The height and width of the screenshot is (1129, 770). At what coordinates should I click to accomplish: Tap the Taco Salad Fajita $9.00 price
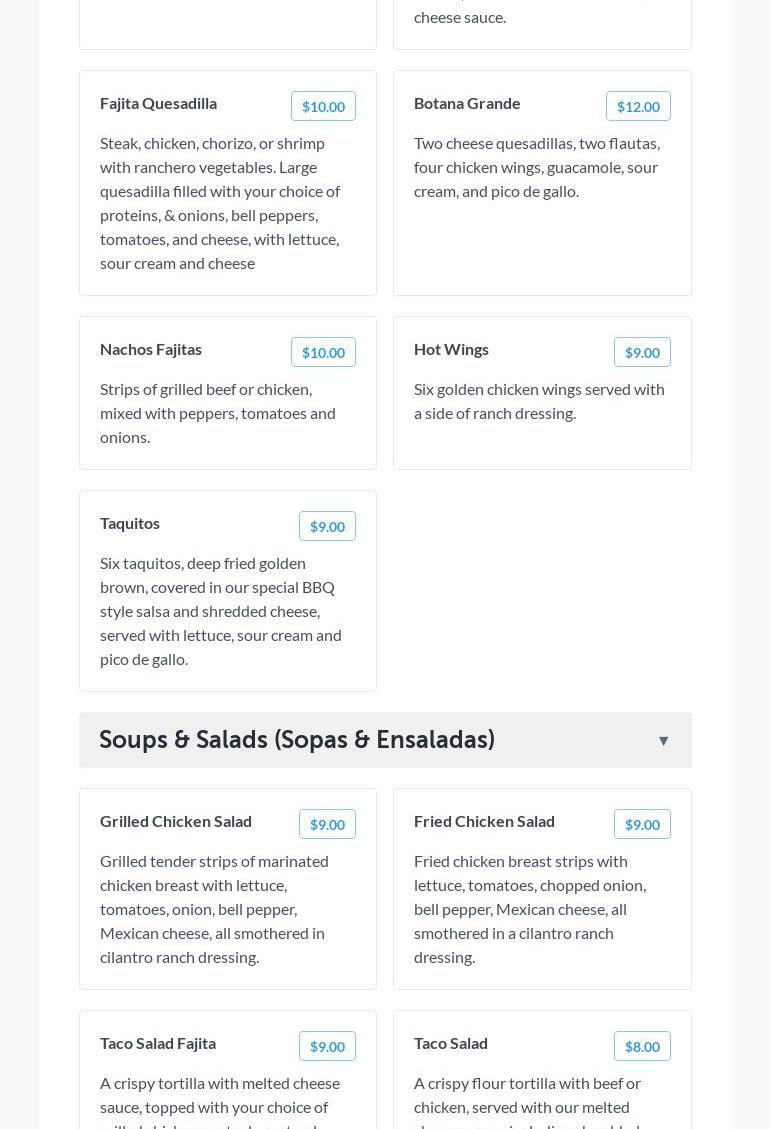click(327, 1047)
